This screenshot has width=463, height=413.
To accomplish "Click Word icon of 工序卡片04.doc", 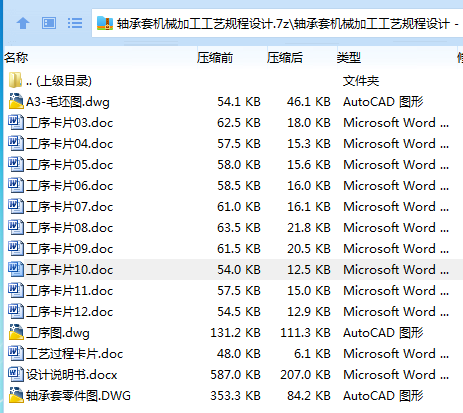I will coord(16,143).
